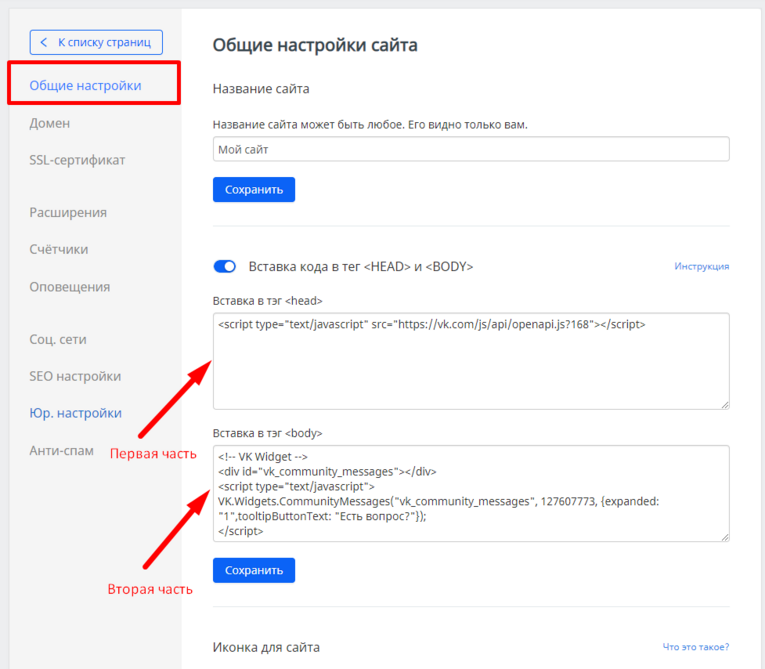The image size is (765, 669).
Task: Click 'Вставка в тэг <head>' label
Action: click(267, 301)
